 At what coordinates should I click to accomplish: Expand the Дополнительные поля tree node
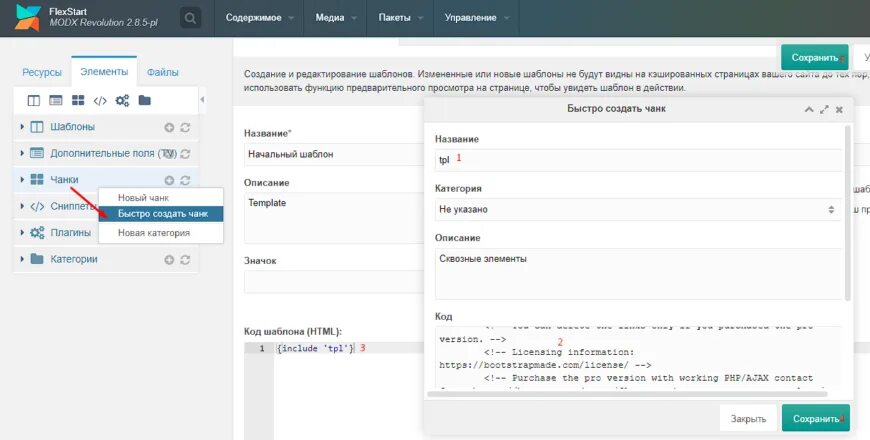coord(22,153)
